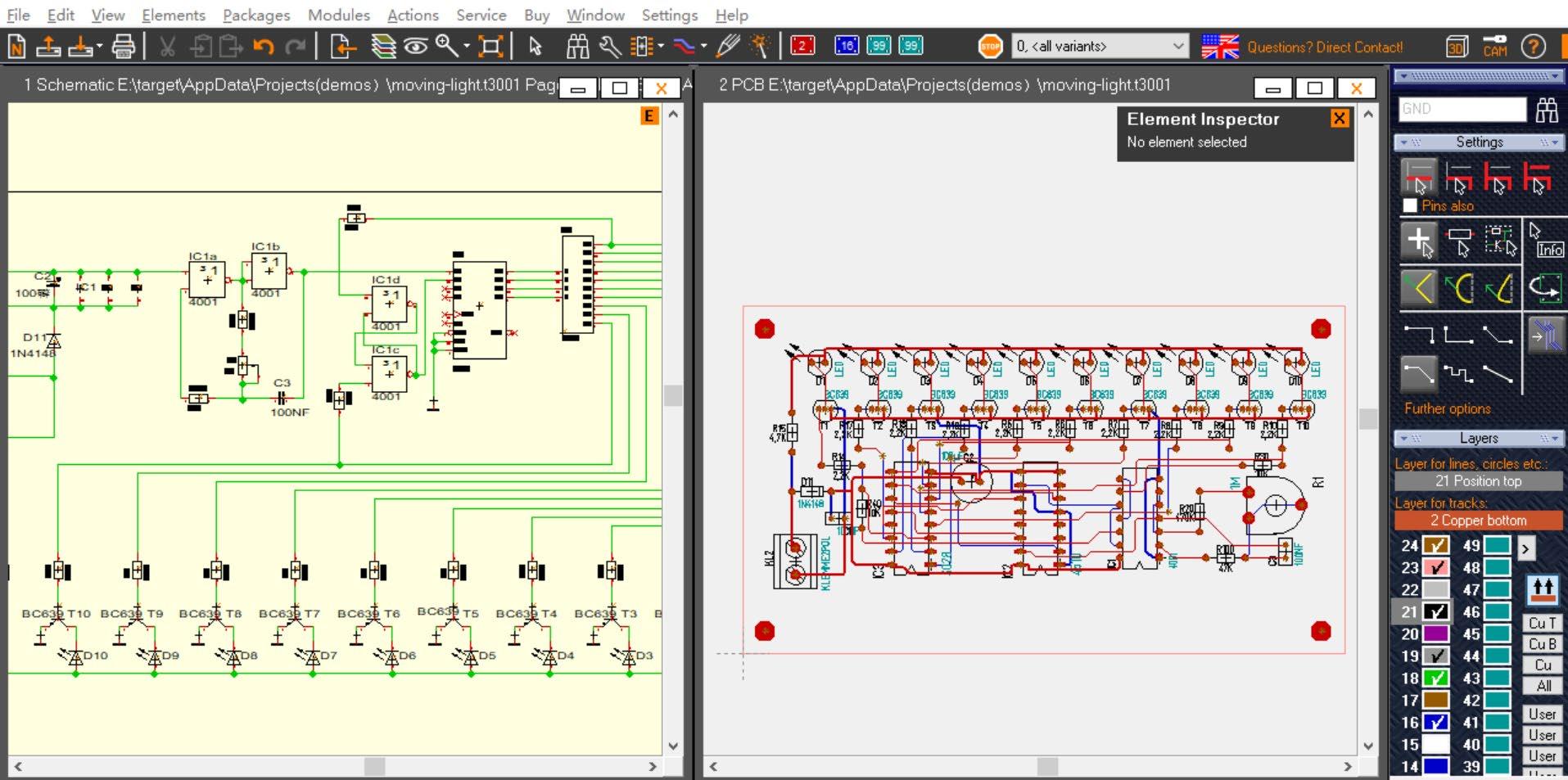This screenshot has width=1568, height=780.
Task: Click the zoom-to-fit frame icon
Action: point(490,47)
